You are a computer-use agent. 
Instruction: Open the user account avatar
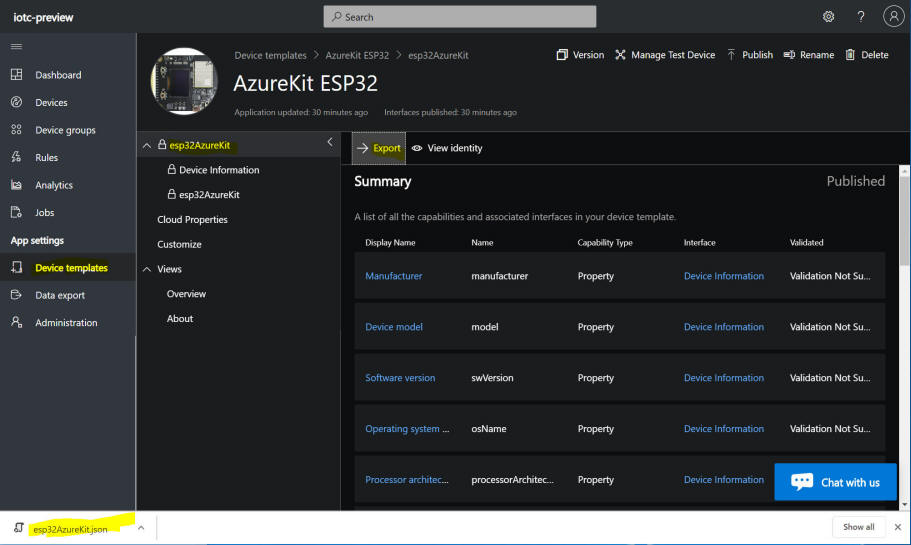[894, 16]
